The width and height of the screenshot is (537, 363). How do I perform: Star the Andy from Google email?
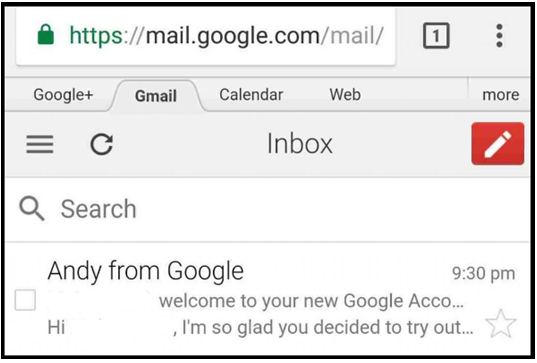[500, 324]
